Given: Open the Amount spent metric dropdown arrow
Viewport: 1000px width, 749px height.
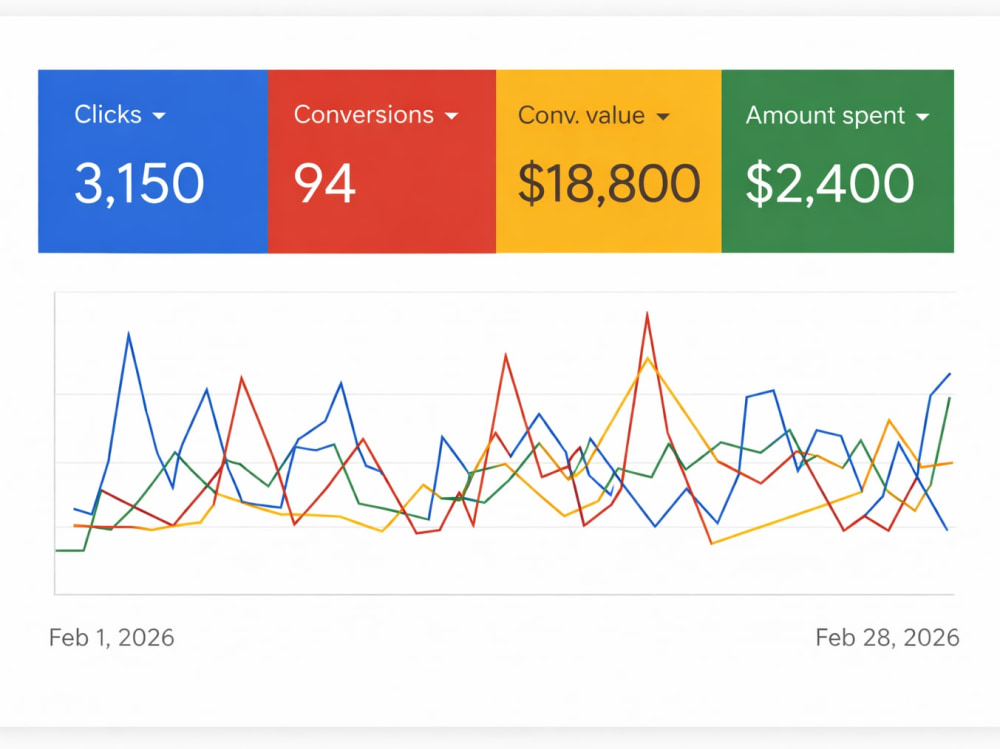Looking at the screenshot, I should pyautogui.click(x=922, y=117).
